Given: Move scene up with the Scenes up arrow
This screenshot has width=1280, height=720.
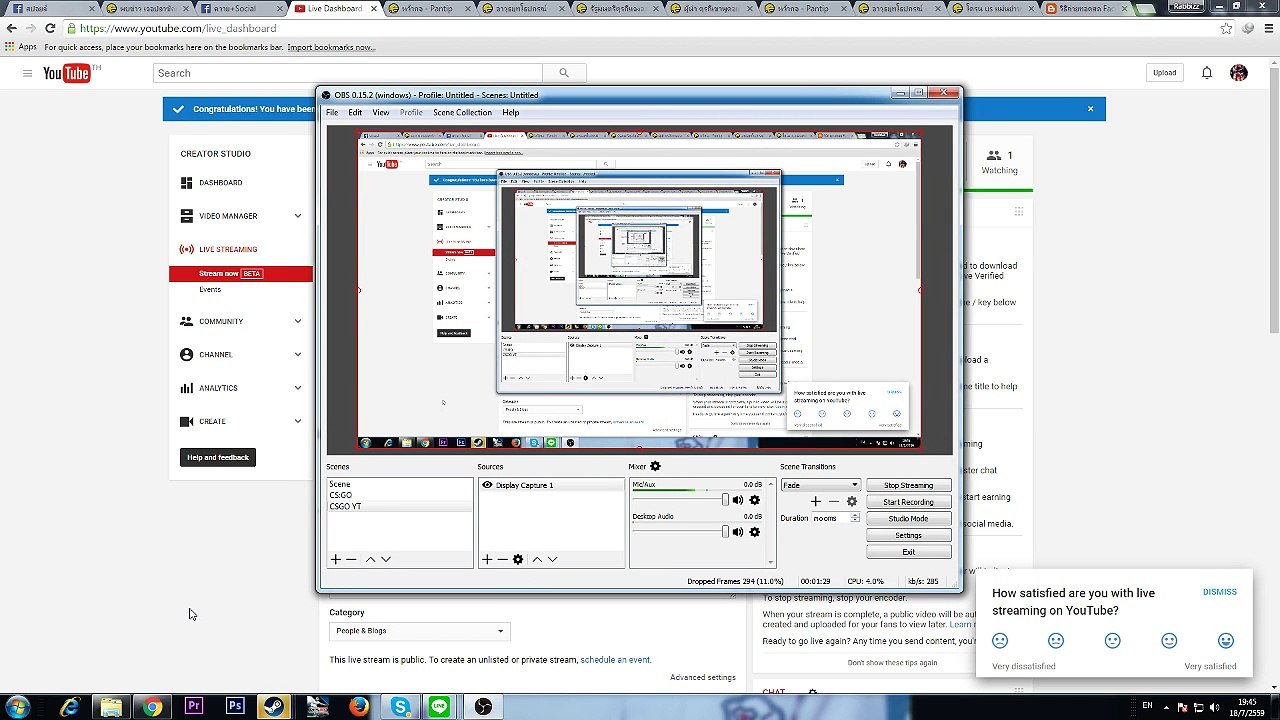Looking at the screenshot, I should pos(370,560).
